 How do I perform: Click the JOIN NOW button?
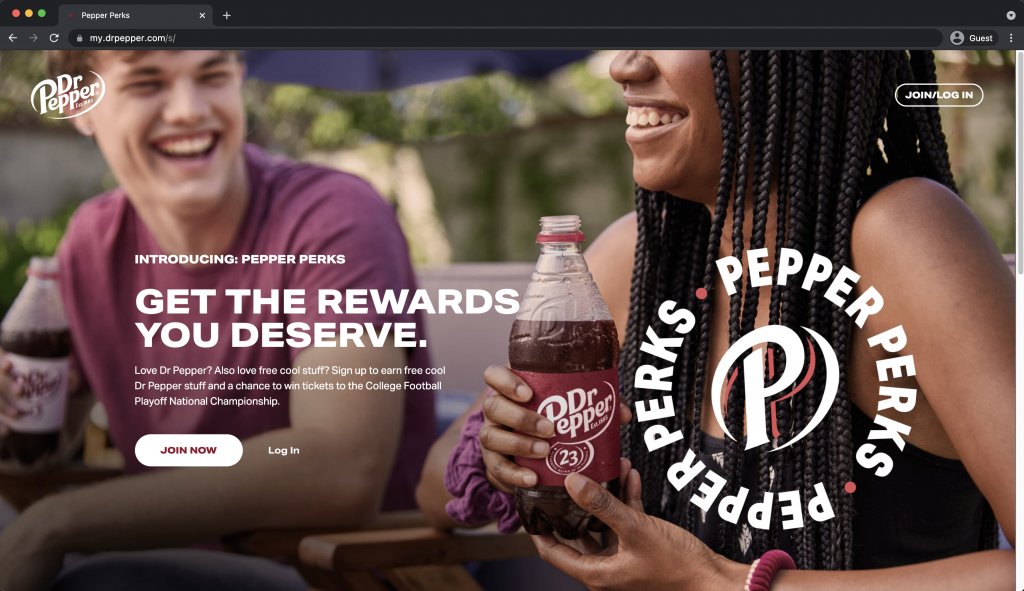point(189,450)
